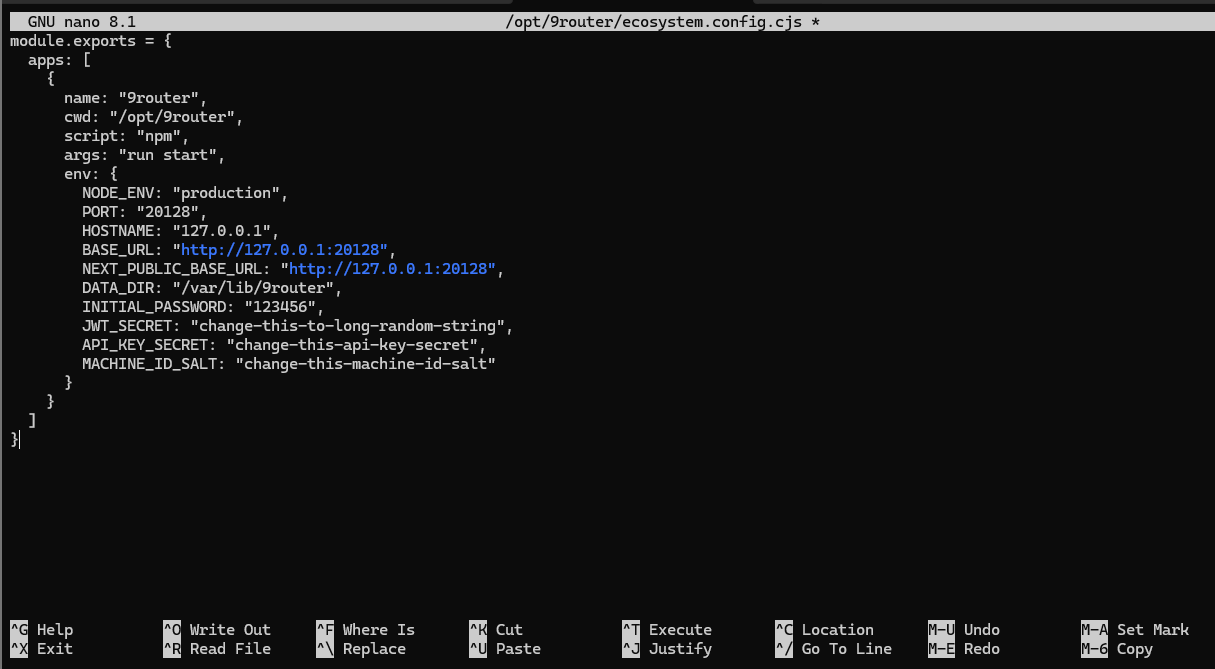Screen dimensions: 1215x669
Task: Click the ^\ Replace shortcut
Action: [361, 649]
